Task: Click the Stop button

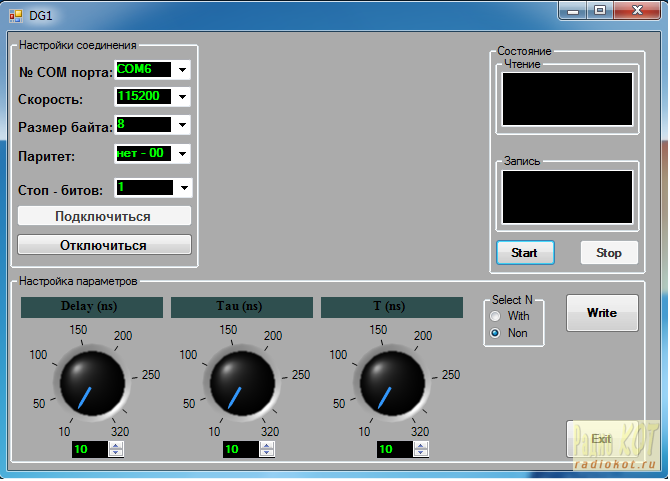Action: click(x=608, y=253)
